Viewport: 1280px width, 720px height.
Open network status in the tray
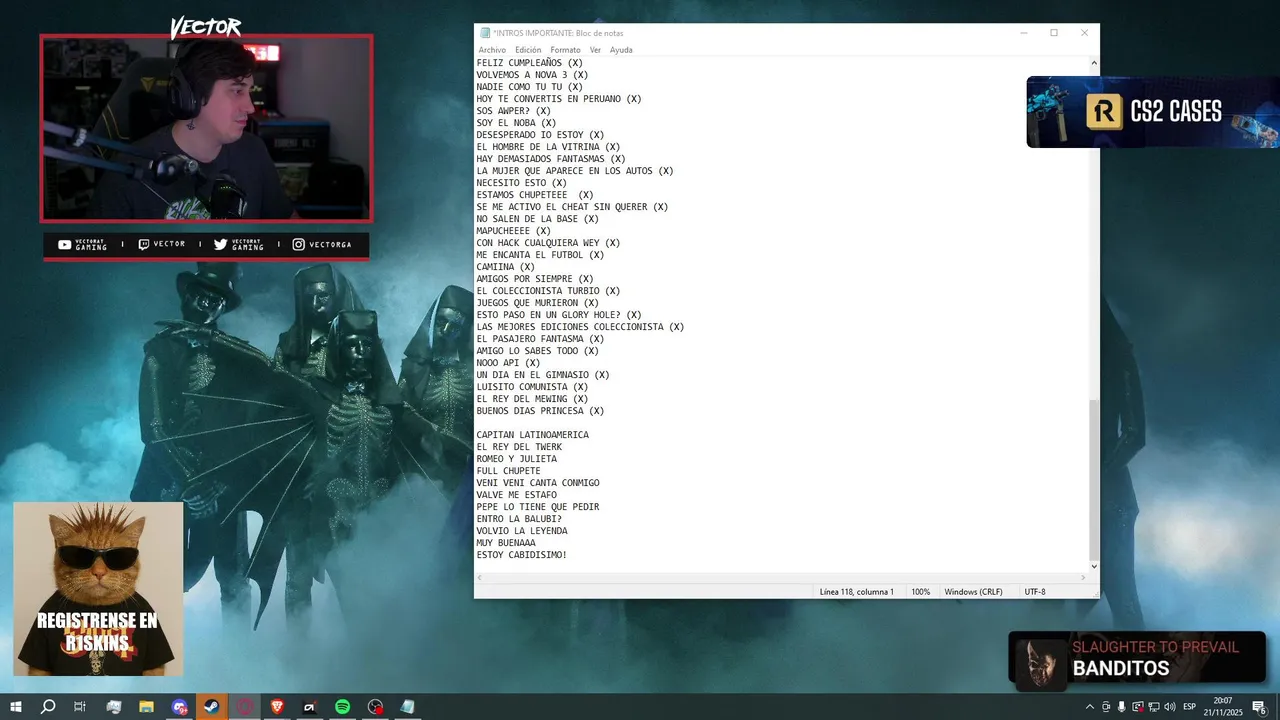1154,707
